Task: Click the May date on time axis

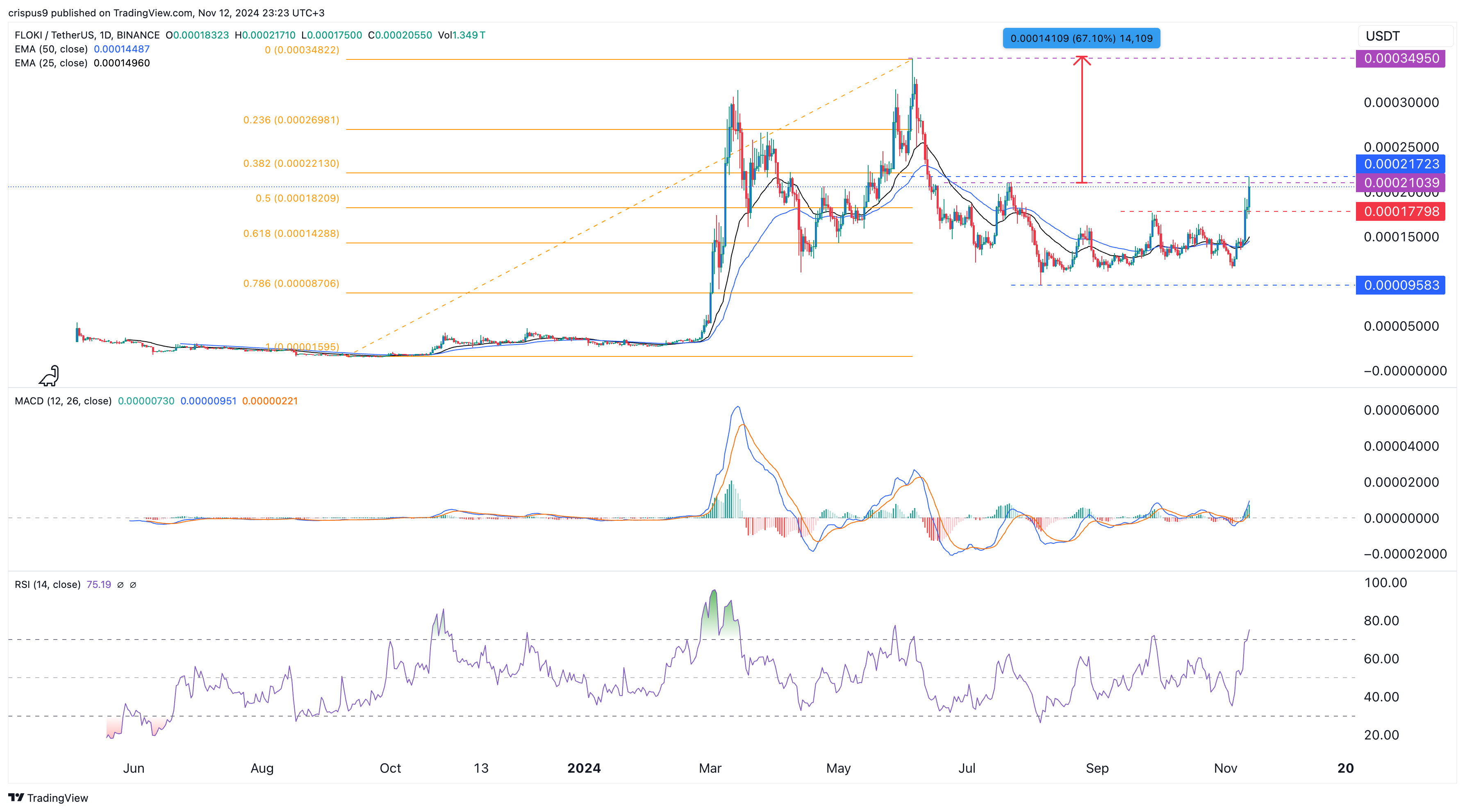Action: [839, 768]
